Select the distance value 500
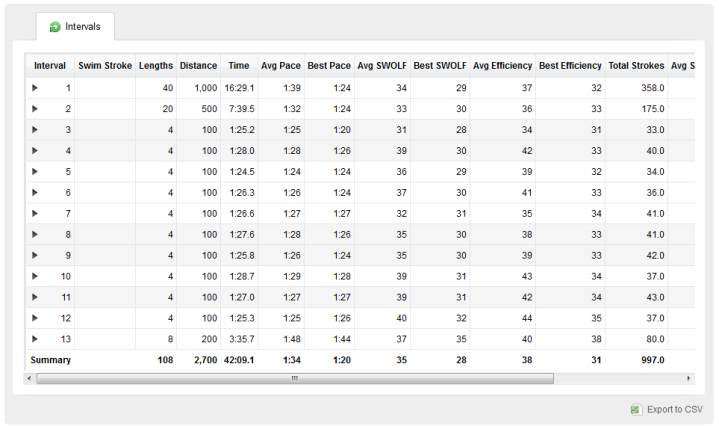This screenshot has width=719, height=426. pyautogui.click(x=209, y=109)
